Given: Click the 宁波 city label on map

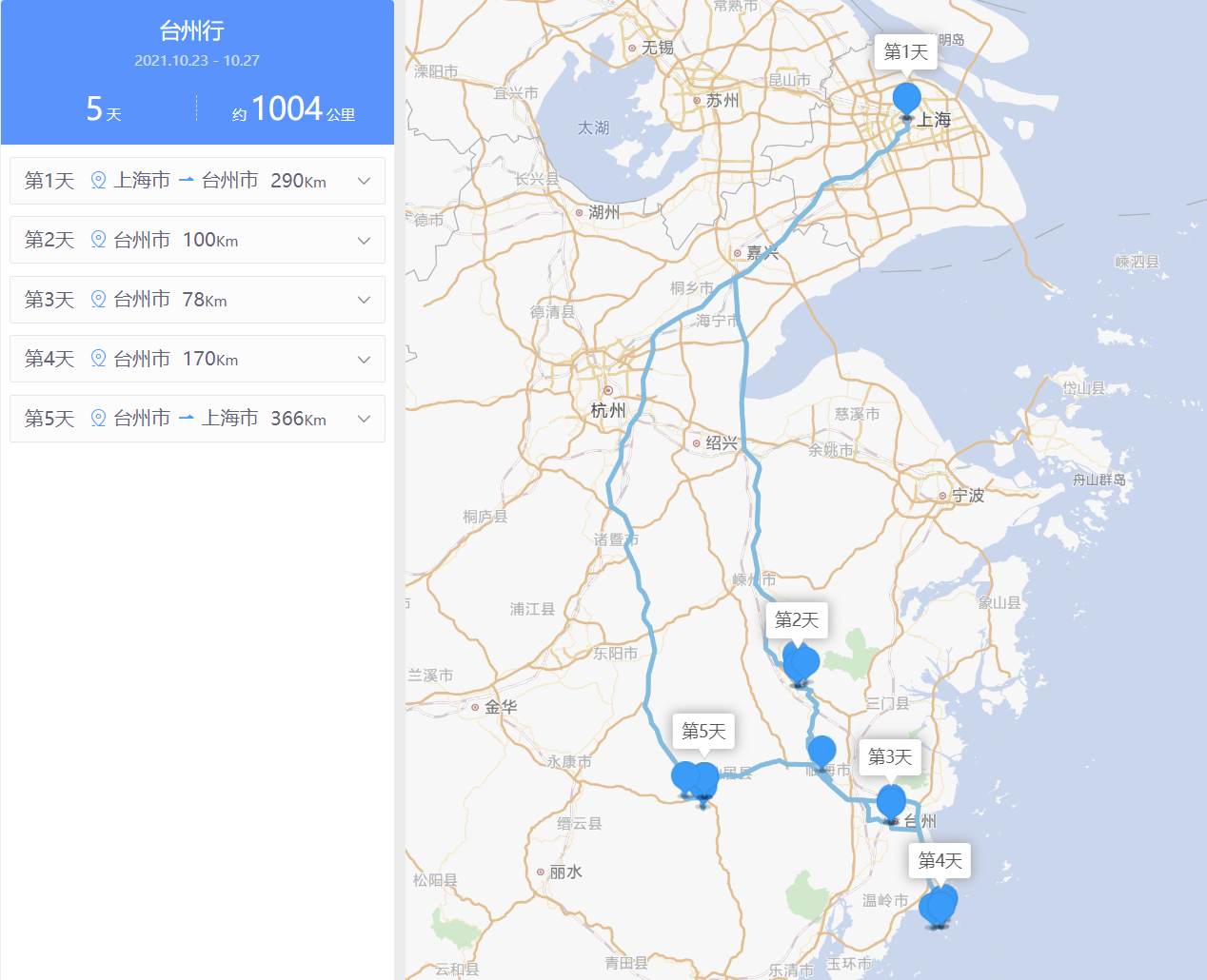Looking at the screenshot, I should (968, 496).
